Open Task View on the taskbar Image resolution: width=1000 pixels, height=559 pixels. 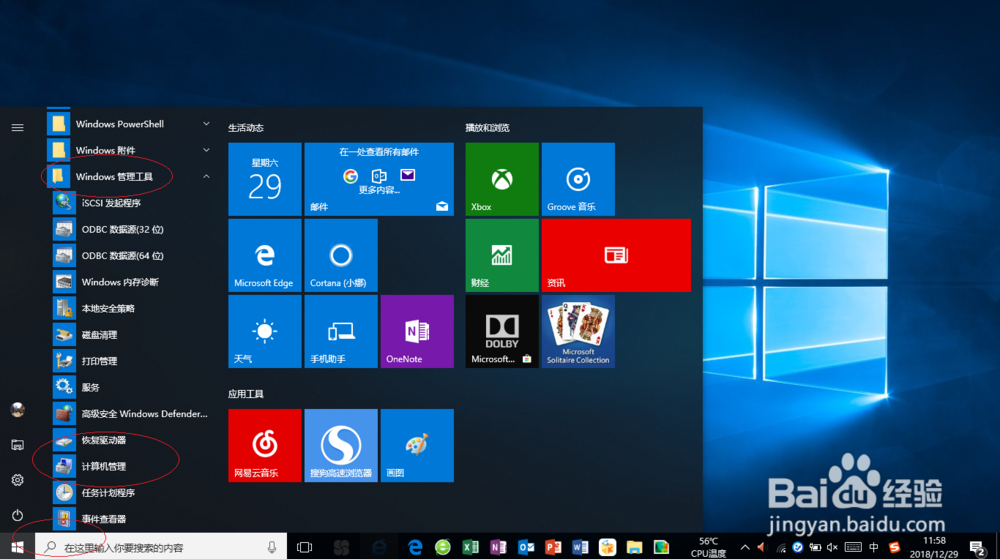(x=305, y=547)
